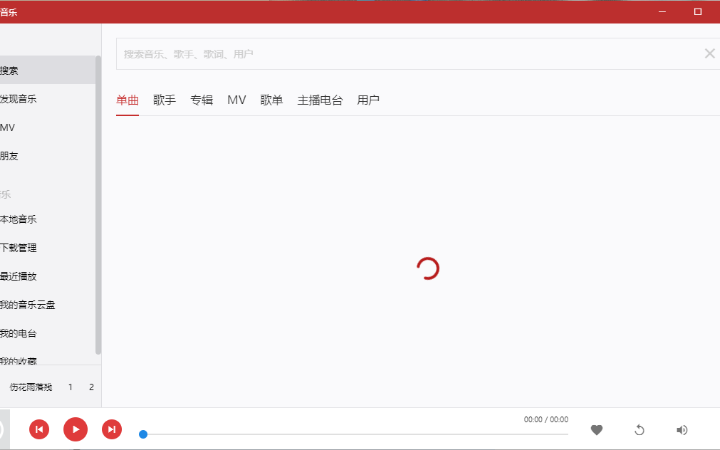The width and height of the screenshot is (720, 450).
Task: Select the 单曲 tab
Action: click(127, 100)
